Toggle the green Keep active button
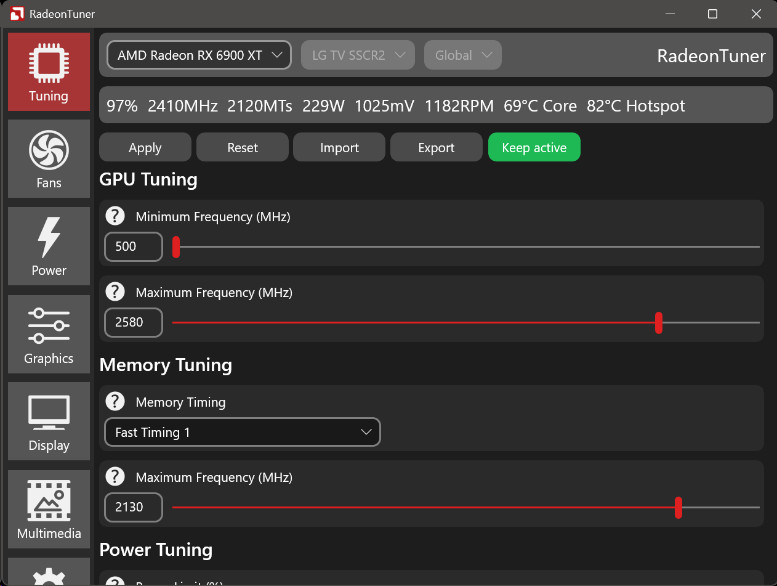777x586 pixels. (x=534, y=147)
